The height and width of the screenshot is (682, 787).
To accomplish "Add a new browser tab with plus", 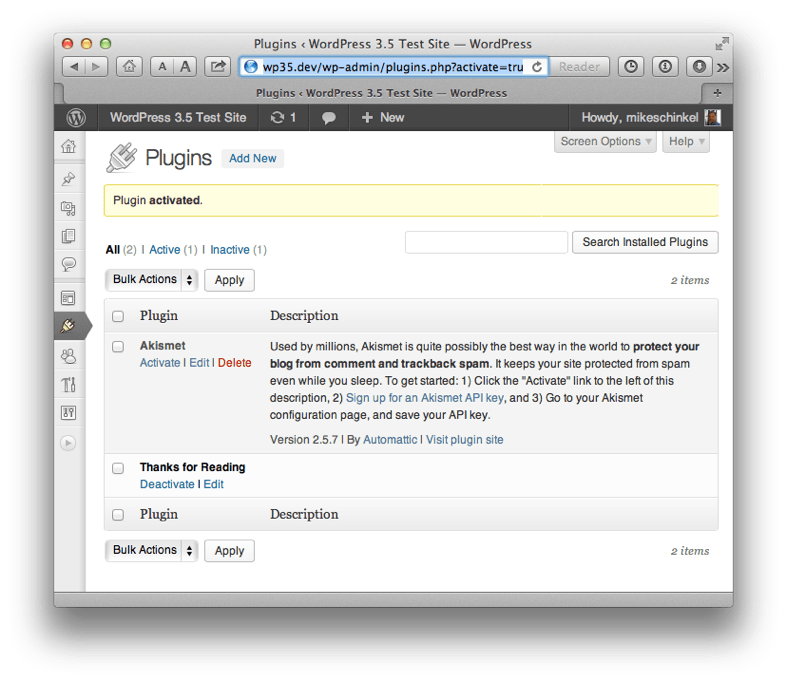I will coord(717,93).
